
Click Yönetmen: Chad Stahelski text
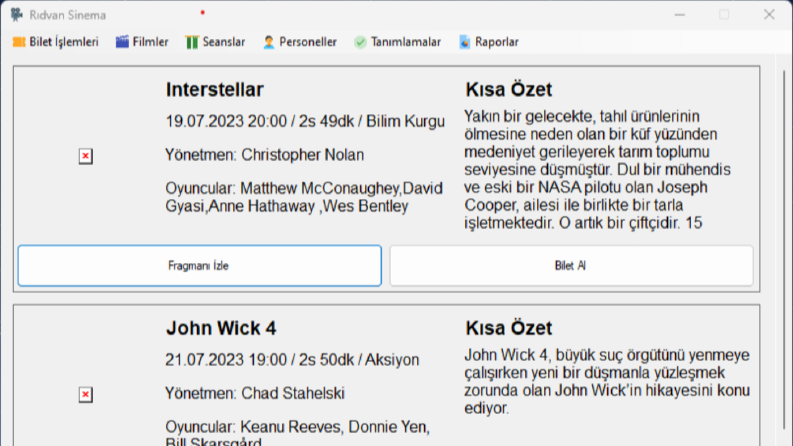pyautogui.click(x=255, y=393)
